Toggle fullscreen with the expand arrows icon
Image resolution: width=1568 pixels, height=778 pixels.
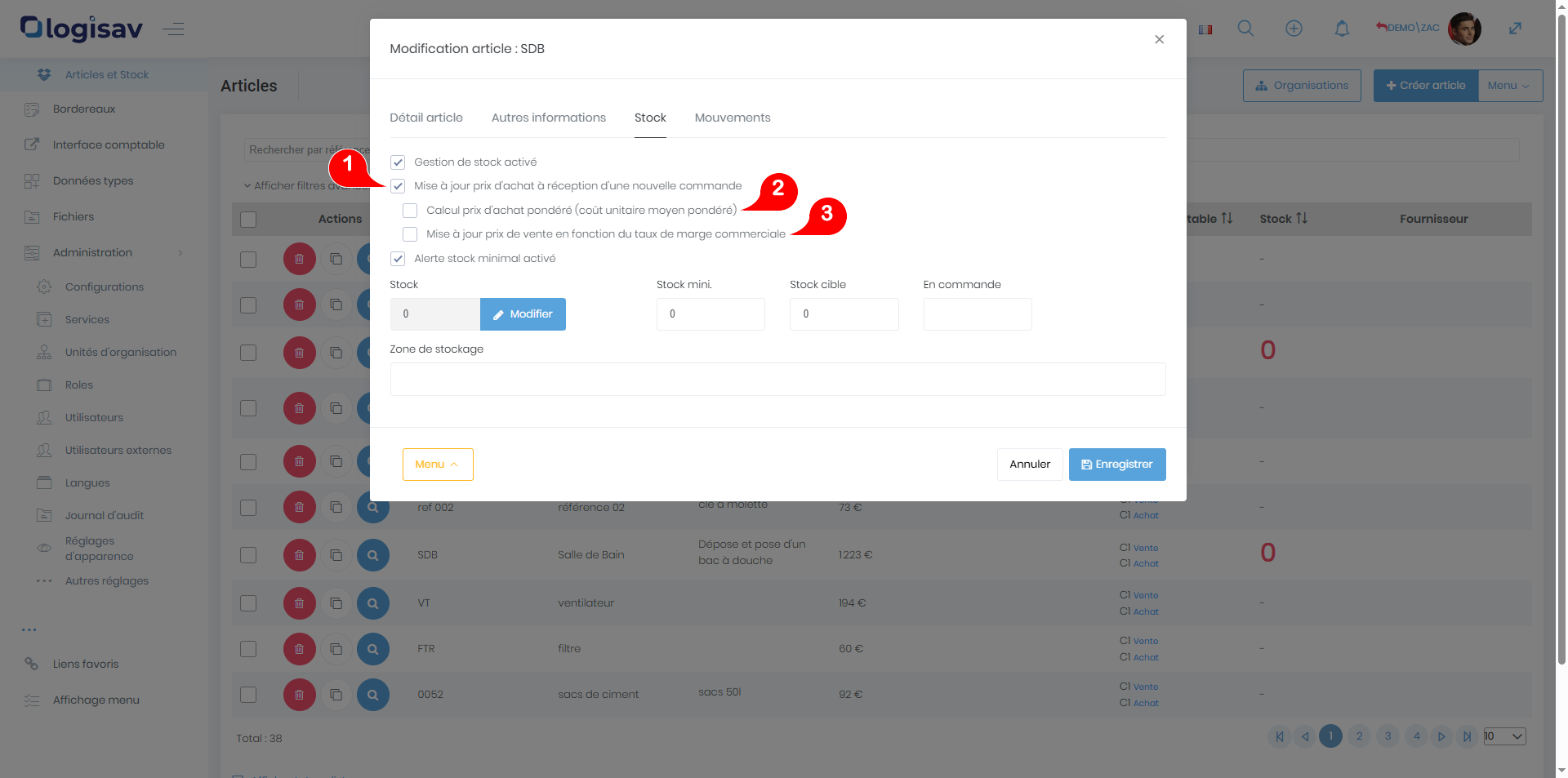tap(1515, 29)
